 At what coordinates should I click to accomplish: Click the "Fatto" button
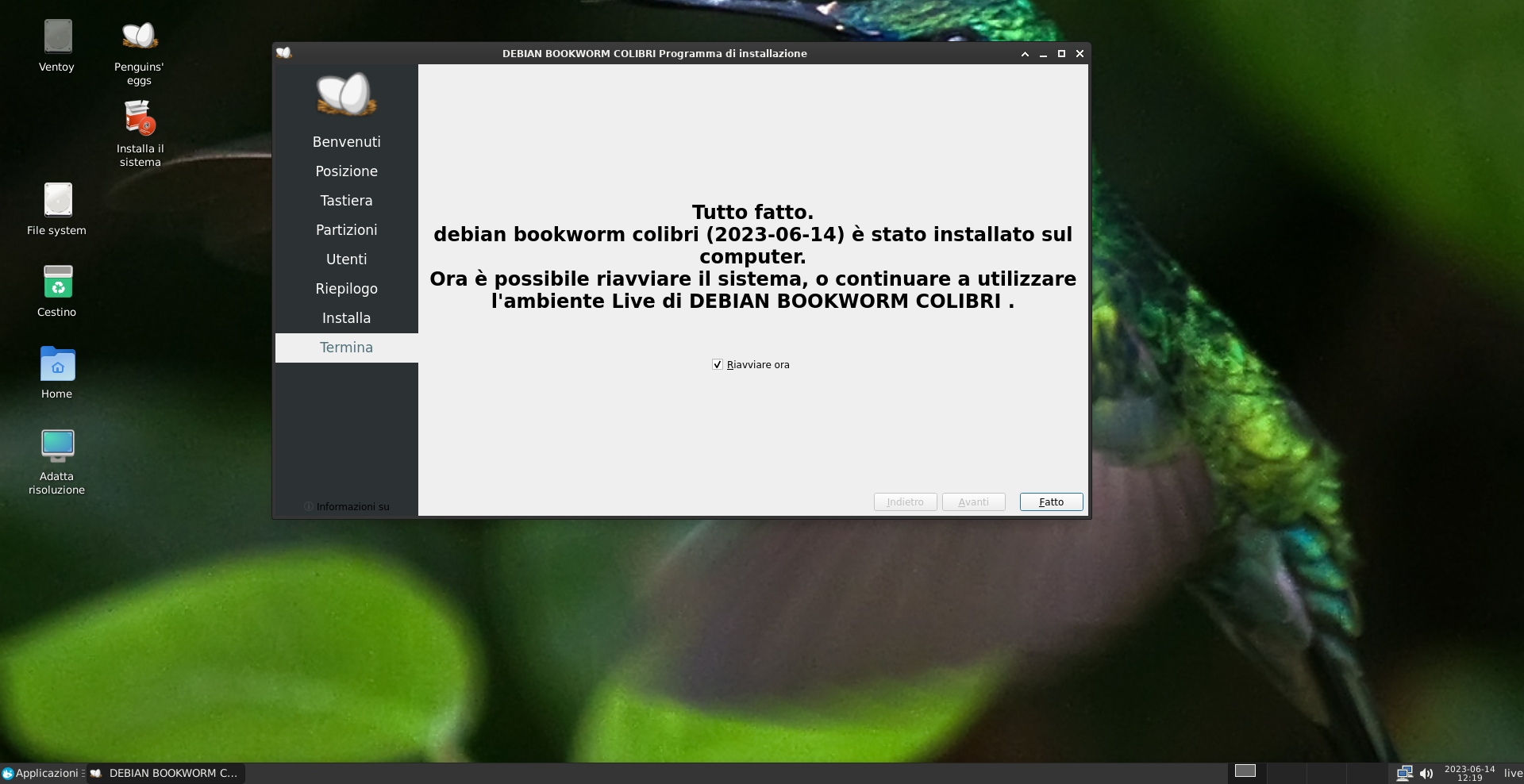[1050, 502]
